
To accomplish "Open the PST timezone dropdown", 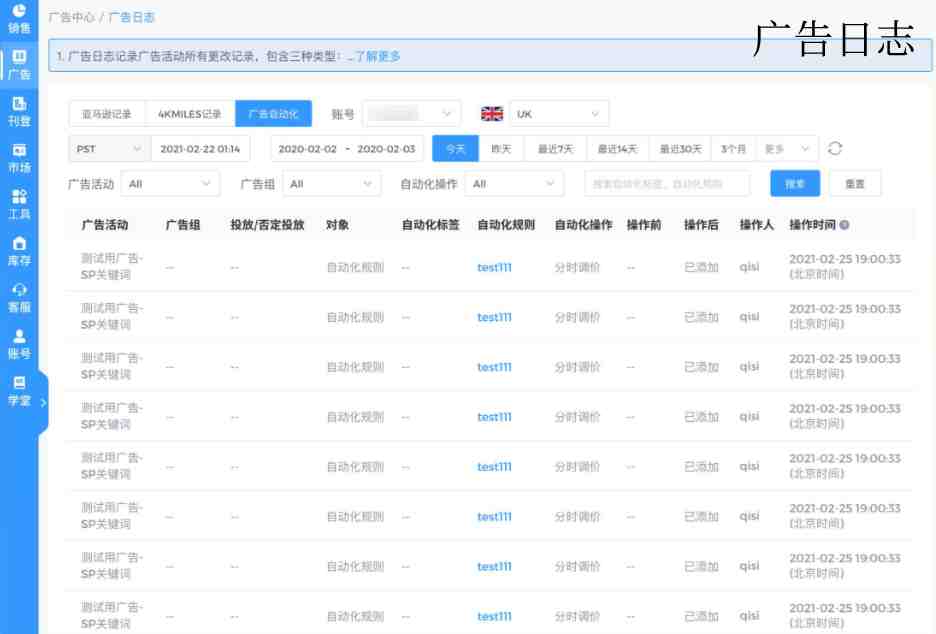I will pos(109,149).
